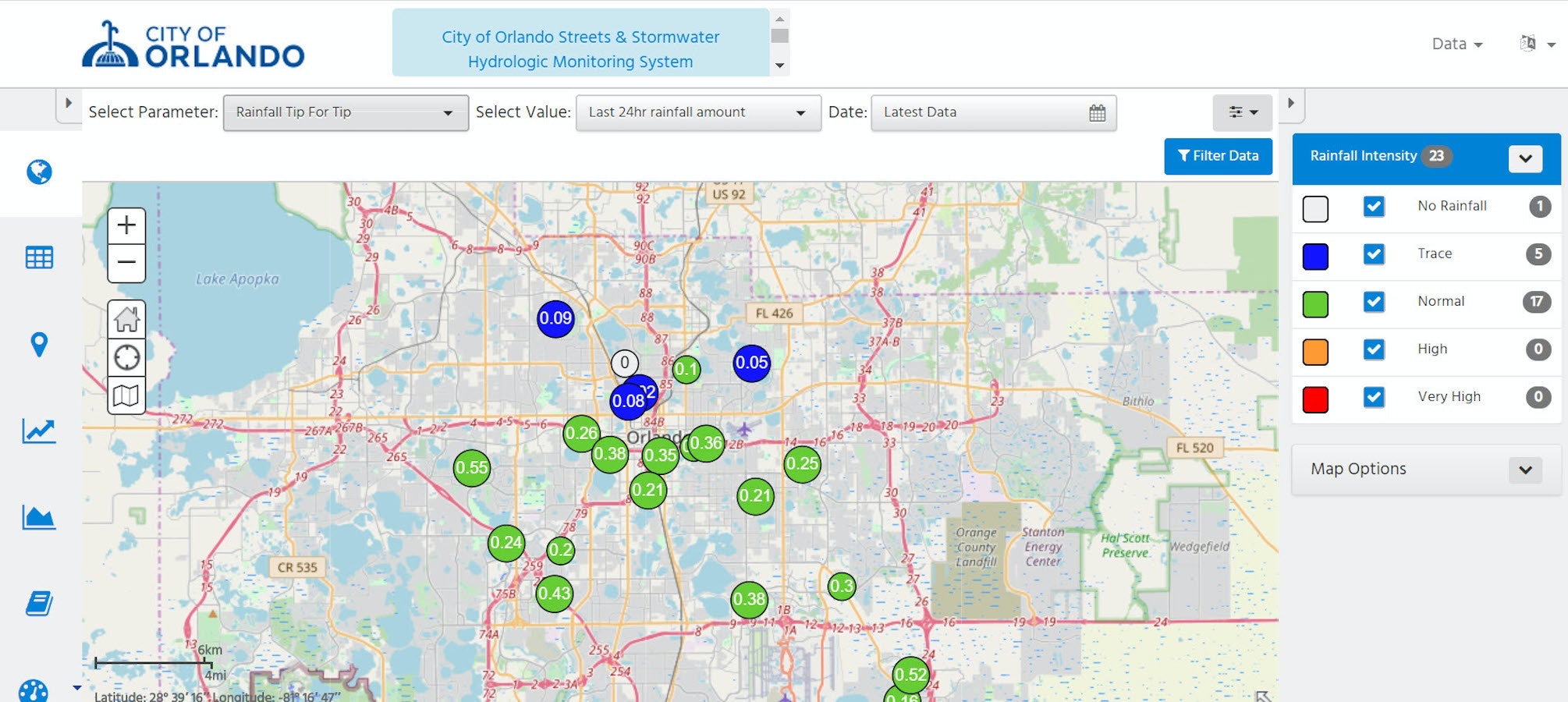Click the red Very High swatch
1568x702 pixels.
point(1315,399)
